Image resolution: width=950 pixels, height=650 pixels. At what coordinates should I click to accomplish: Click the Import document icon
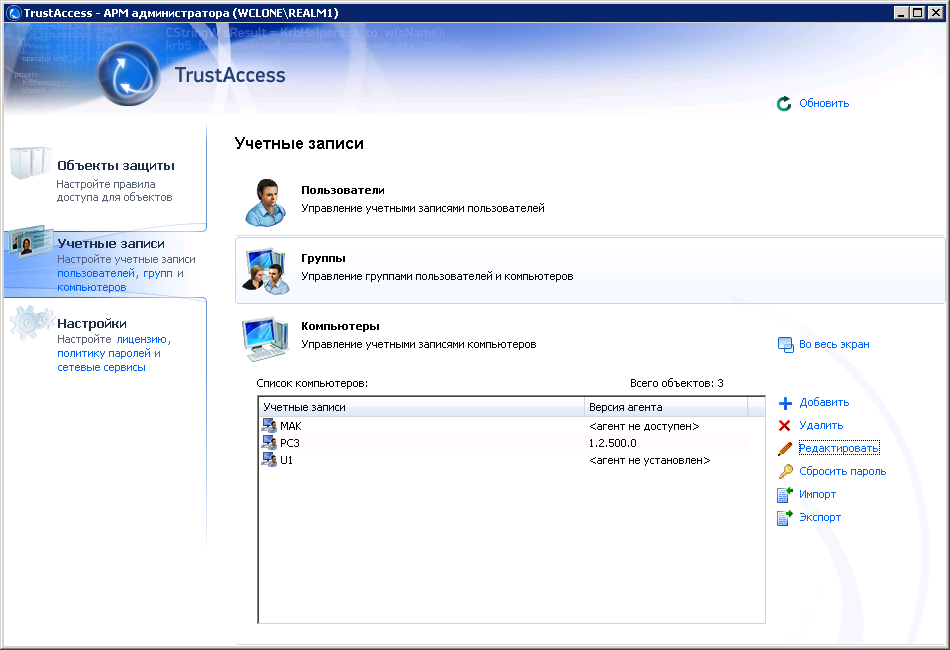(785, 494)
